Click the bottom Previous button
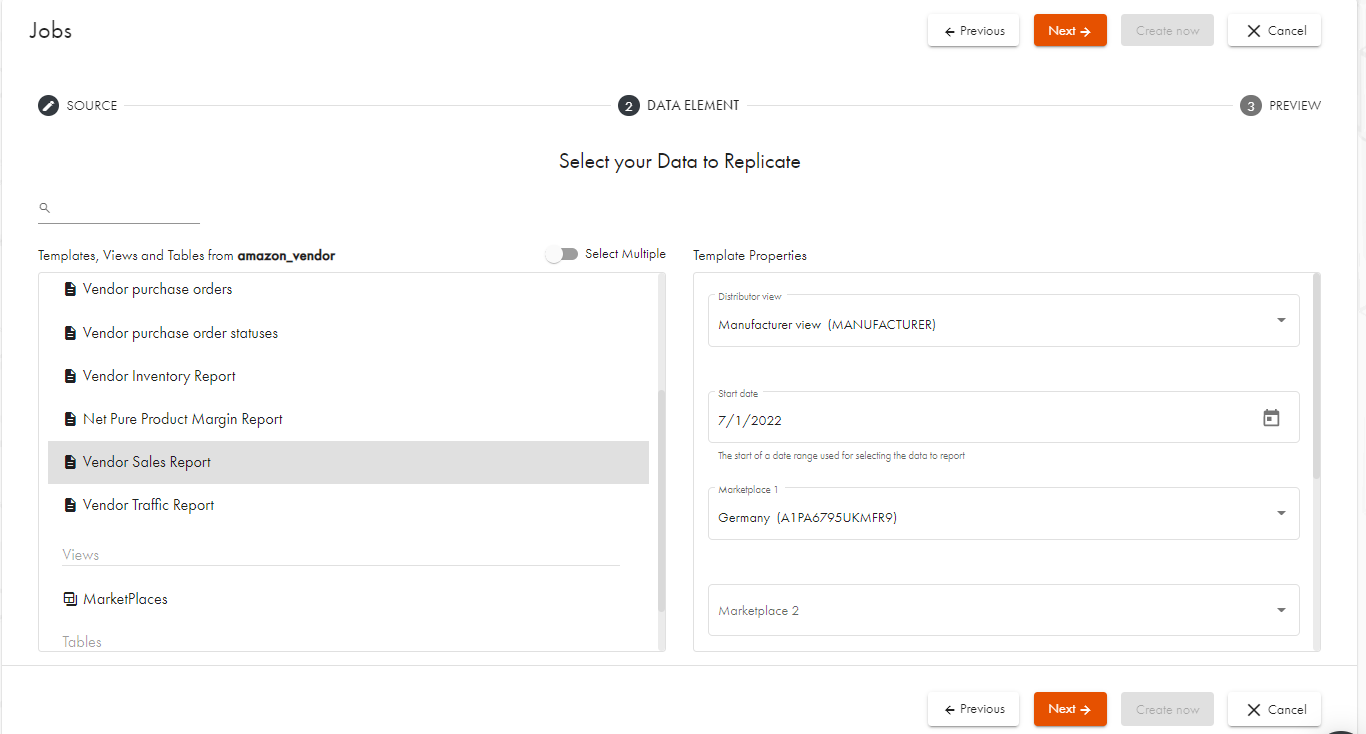The image size is (1366, 734). click(x=973, y=709)
